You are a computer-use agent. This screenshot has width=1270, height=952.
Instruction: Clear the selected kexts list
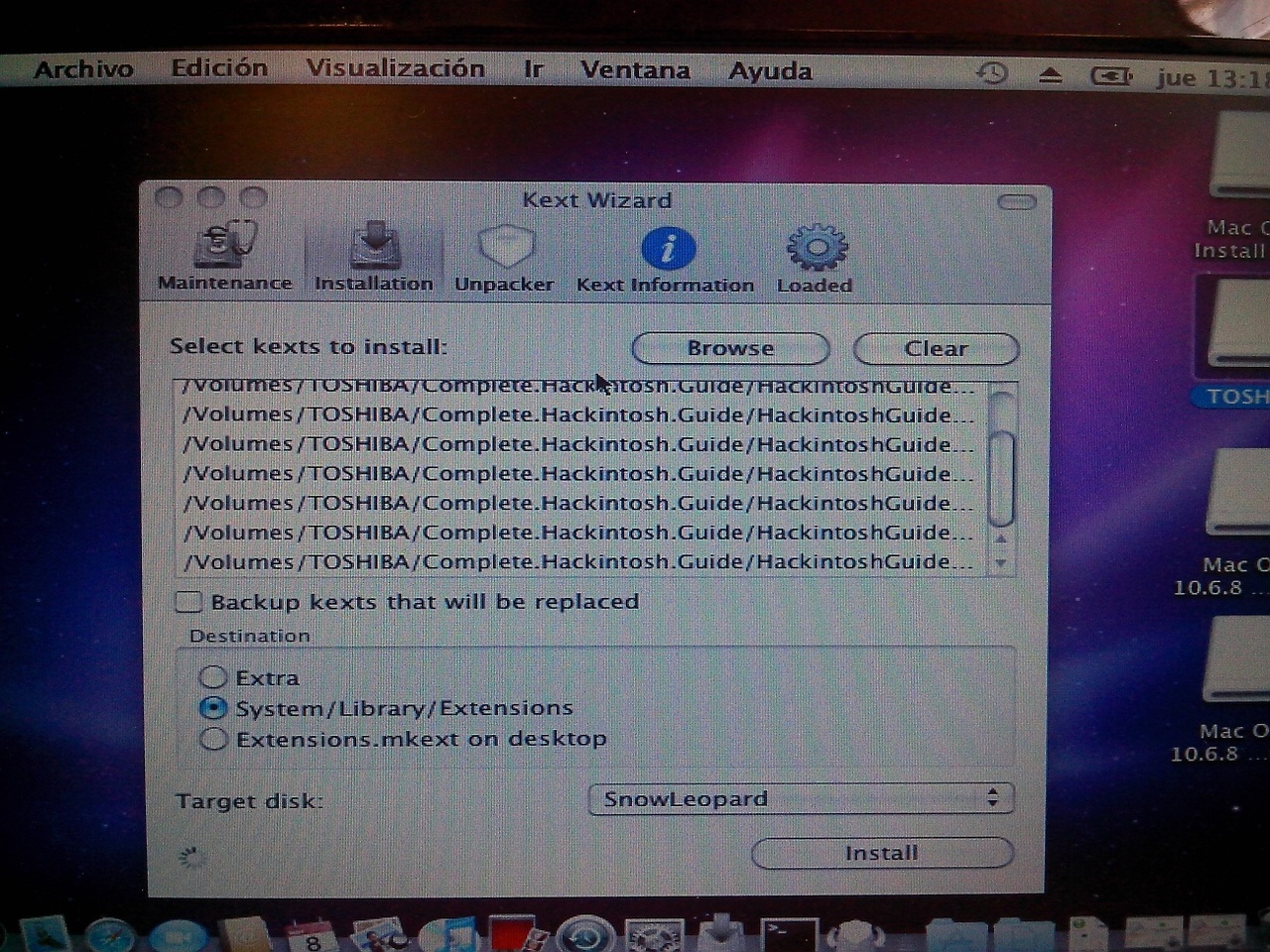click(936, 349)
